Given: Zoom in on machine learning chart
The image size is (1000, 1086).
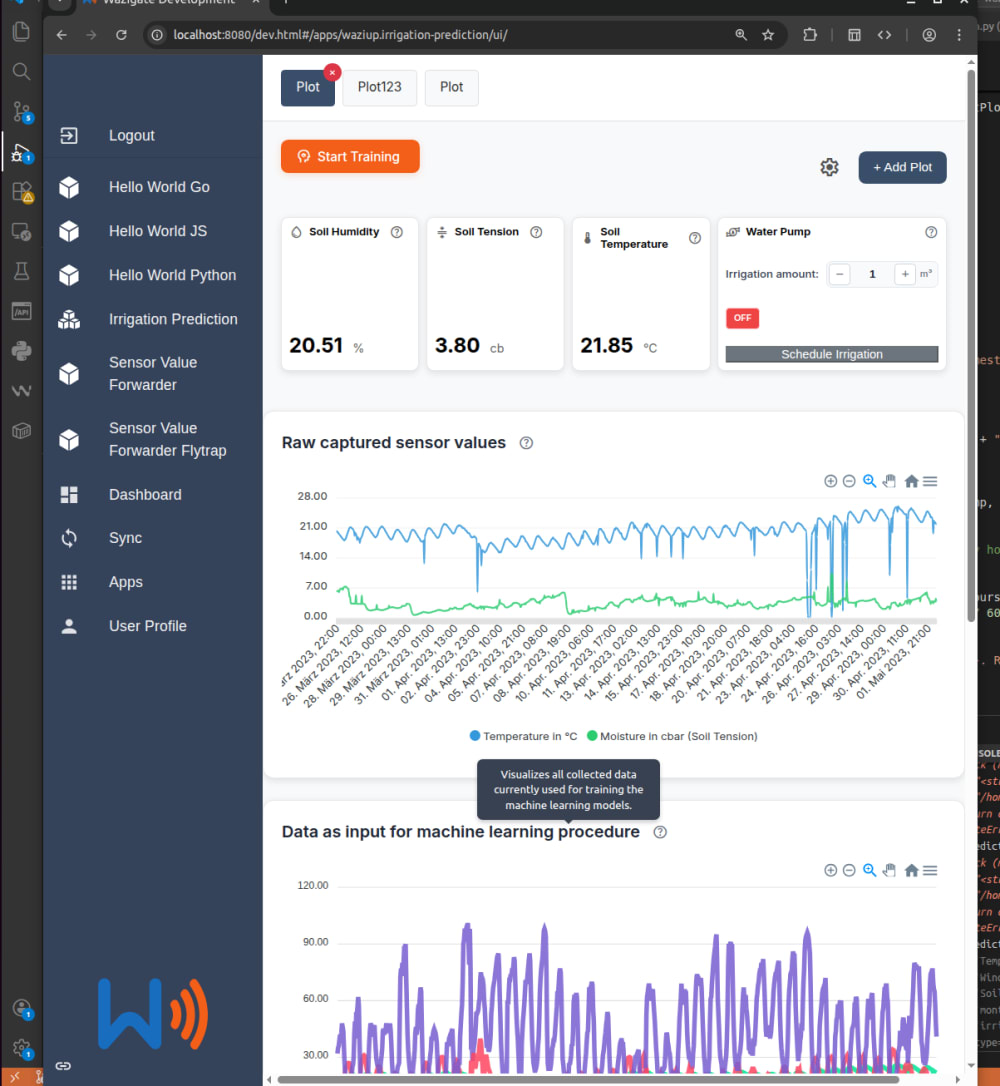Looking at the screenshot, I should [x=830, y=871].
